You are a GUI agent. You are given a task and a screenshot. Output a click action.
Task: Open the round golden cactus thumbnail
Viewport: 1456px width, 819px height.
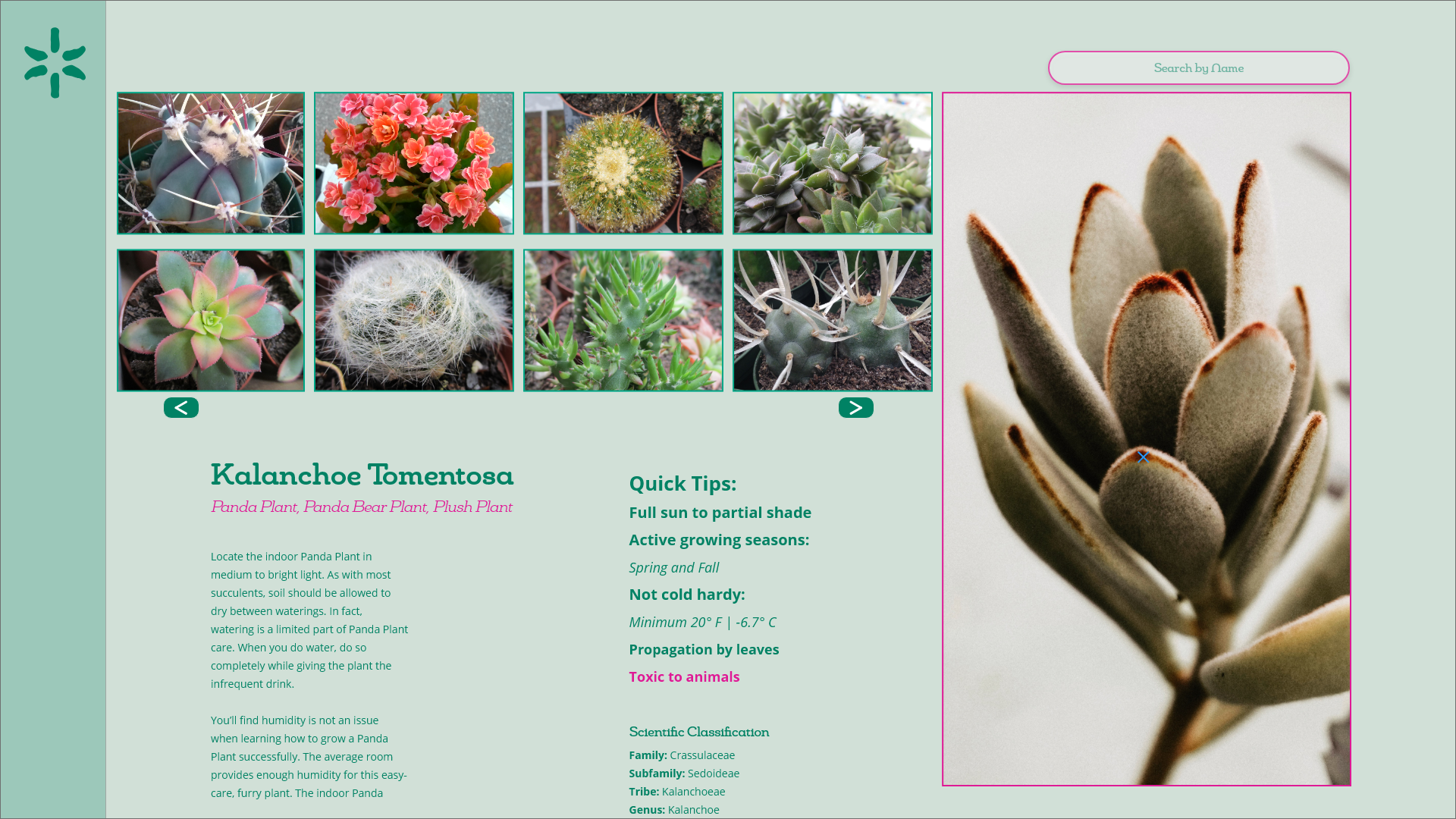coord(623,163)
